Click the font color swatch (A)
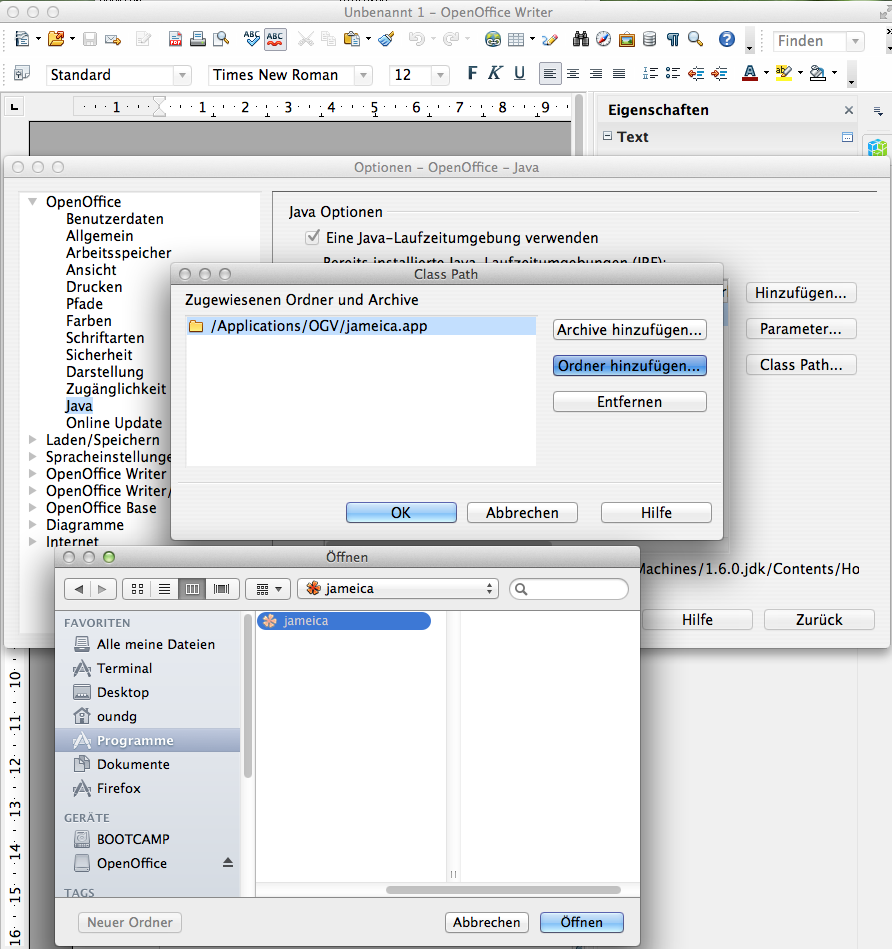The image size is (892, 949). 750,73
